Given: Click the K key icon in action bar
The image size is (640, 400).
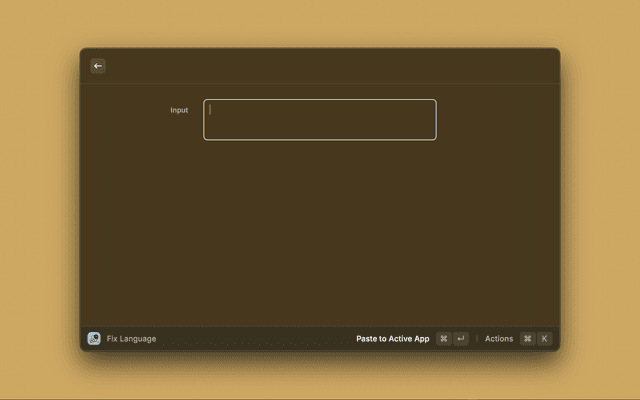Looking at the screenshot, I should tap(544, 339).
